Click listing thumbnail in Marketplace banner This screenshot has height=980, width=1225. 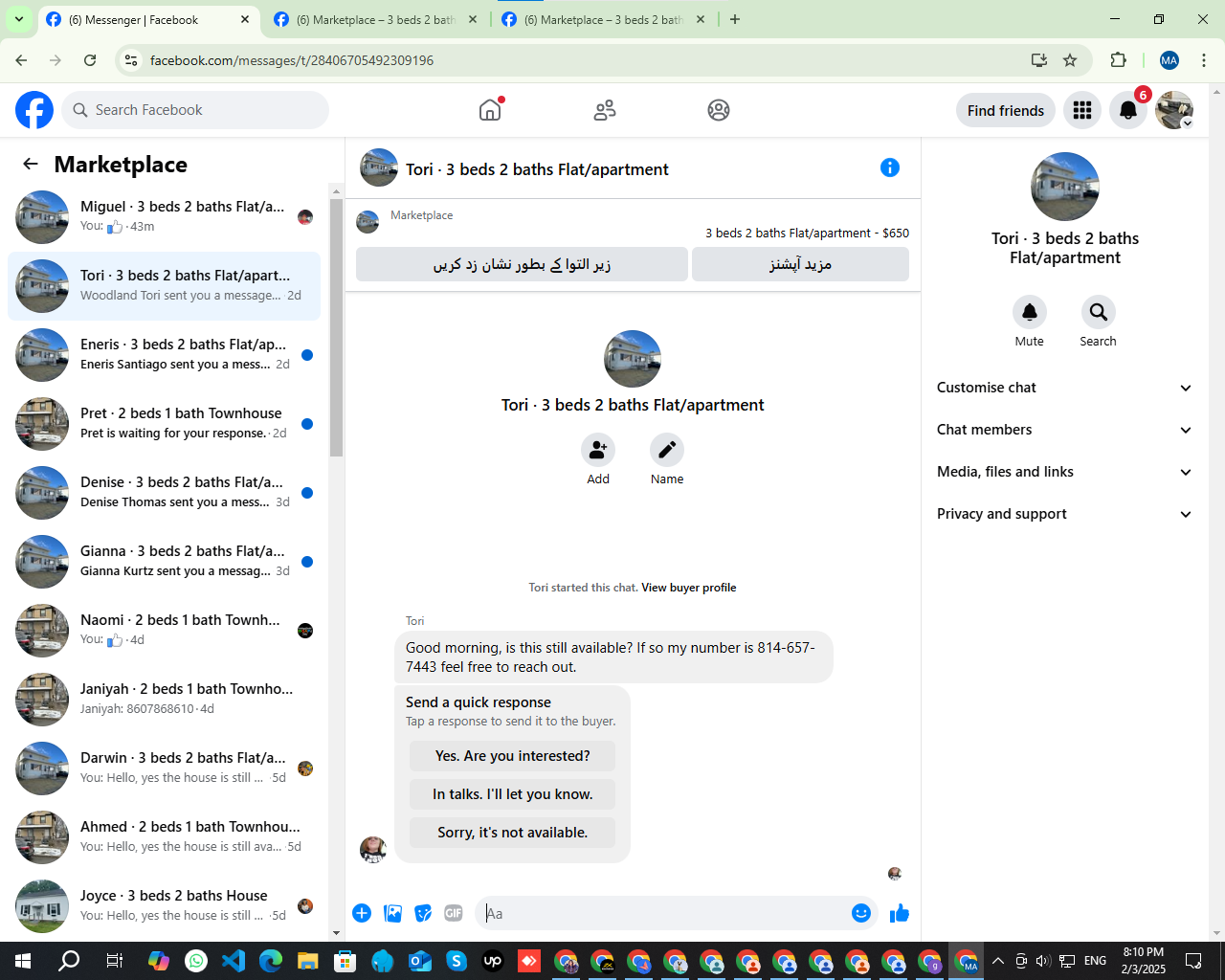click(x=367, y=222)
